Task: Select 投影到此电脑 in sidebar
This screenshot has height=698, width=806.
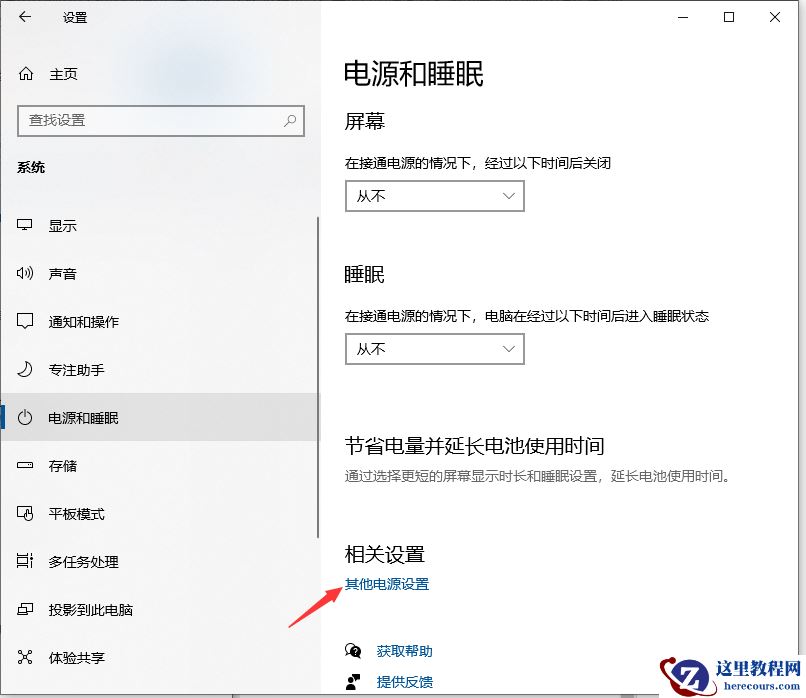Action: click(x=82, y=609)
